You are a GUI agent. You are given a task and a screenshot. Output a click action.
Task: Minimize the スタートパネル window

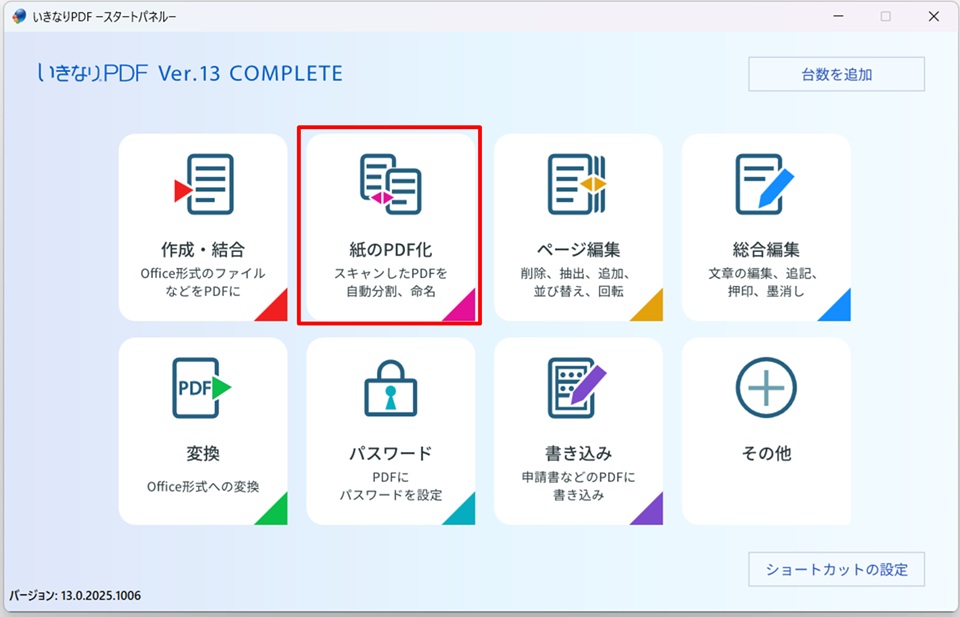click(838, 16)
